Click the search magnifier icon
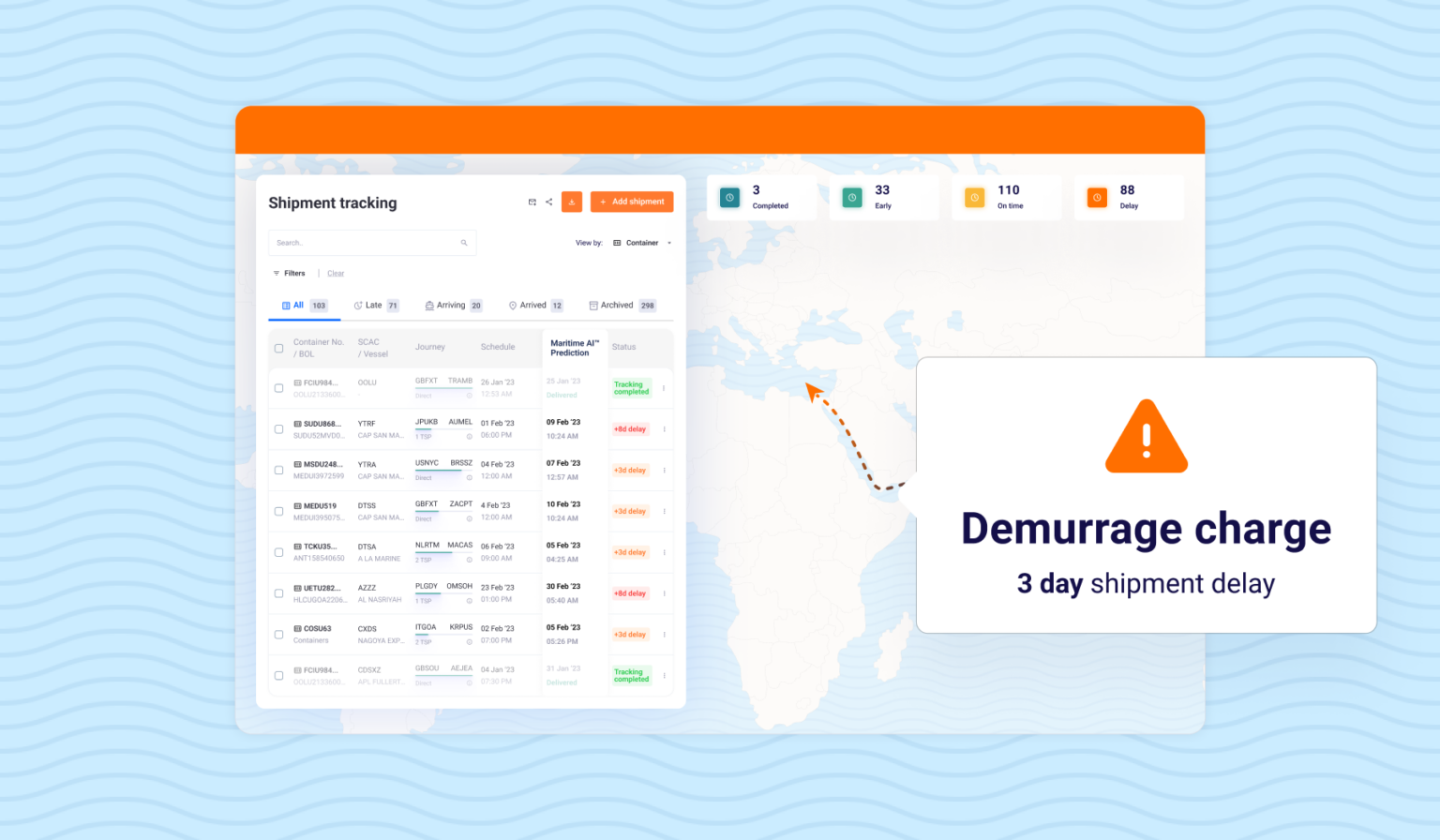Image resolution: width=1440 pixels, height=840 pixels. [x=464, y=243]
